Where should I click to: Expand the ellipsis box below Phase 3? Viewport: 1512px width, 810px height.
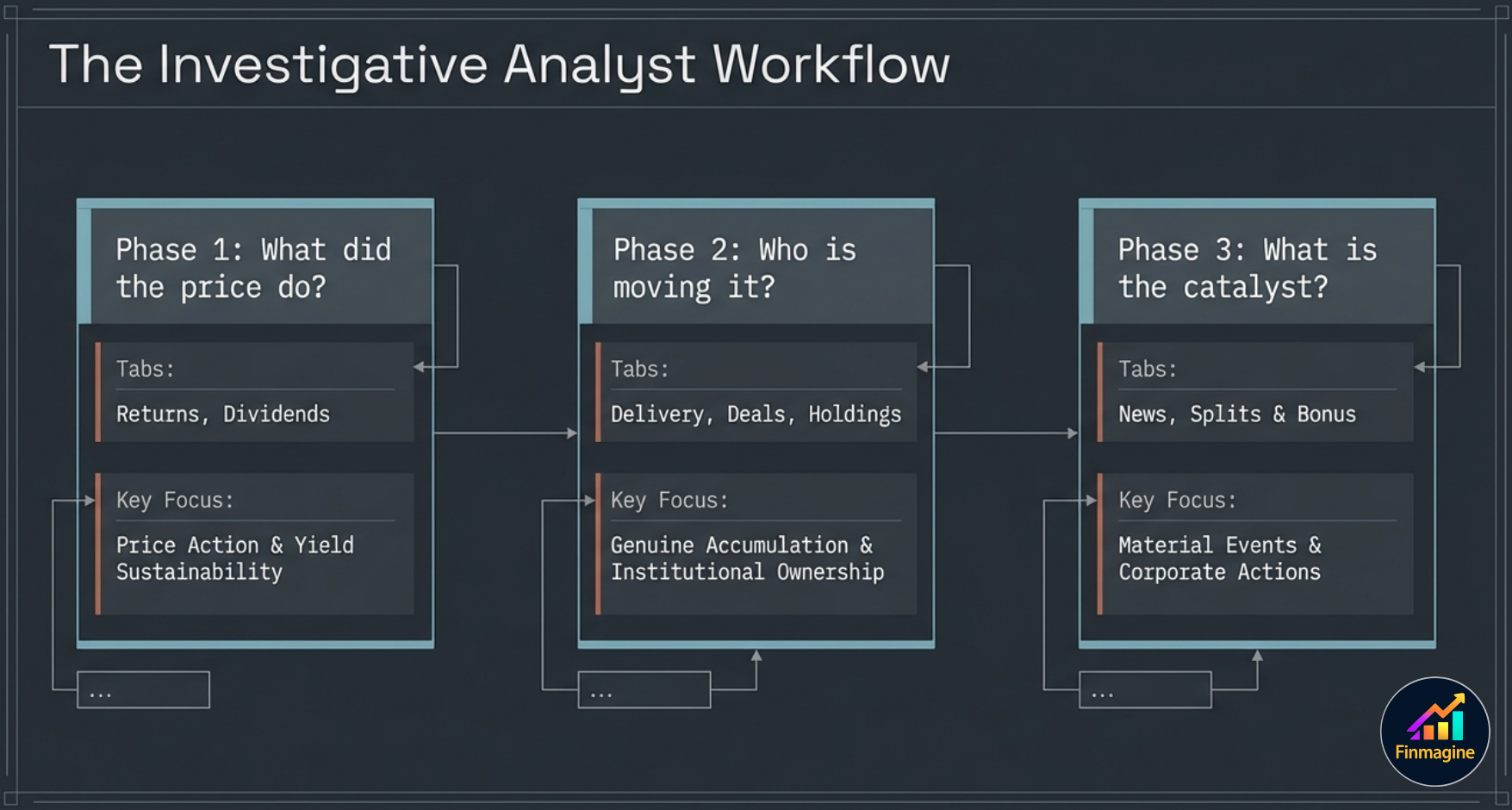click(1145, 690)
